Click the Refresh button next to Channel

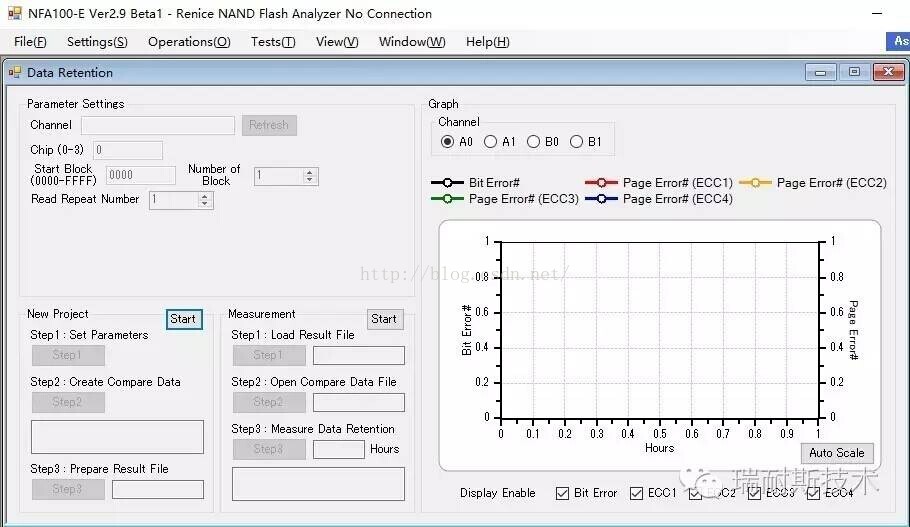click(269, 125)
